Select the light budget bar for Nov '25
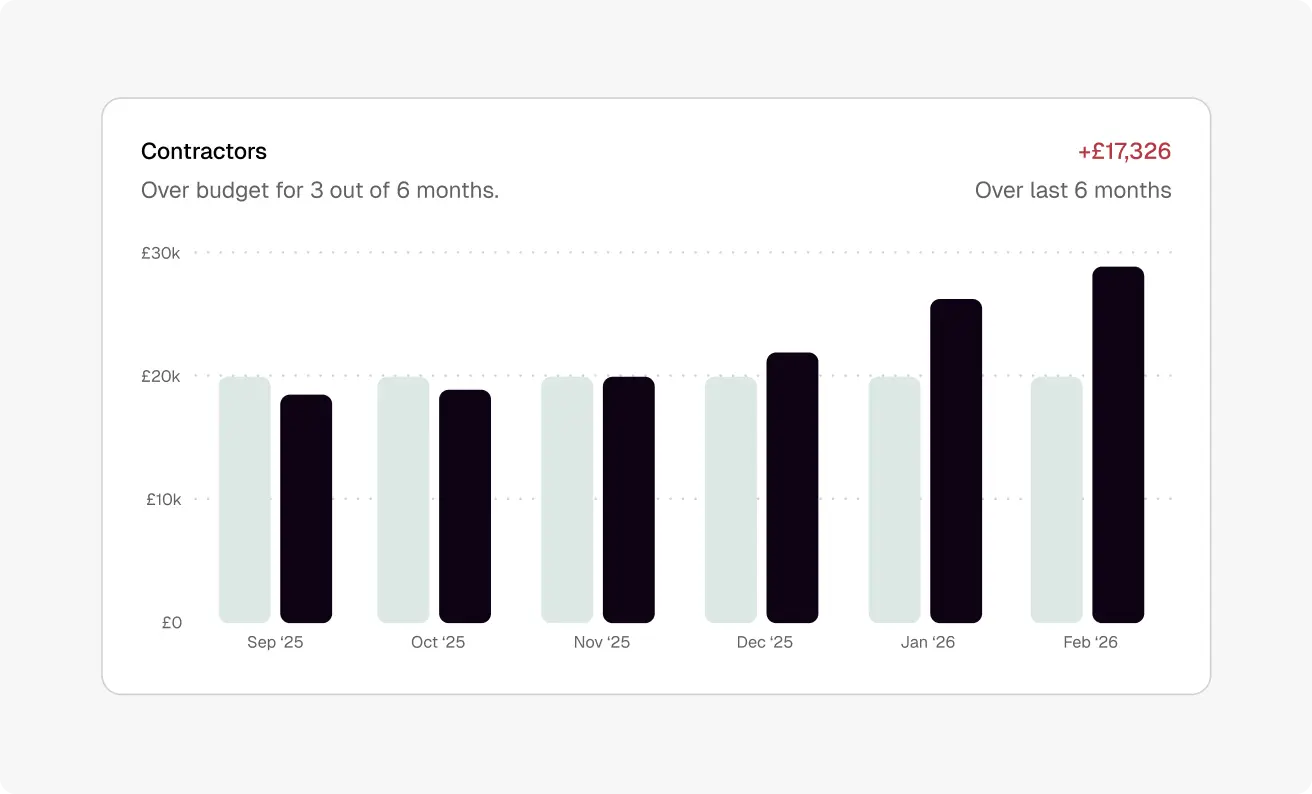This screenshot has width=1312, height=794. [x=567, y=500]
